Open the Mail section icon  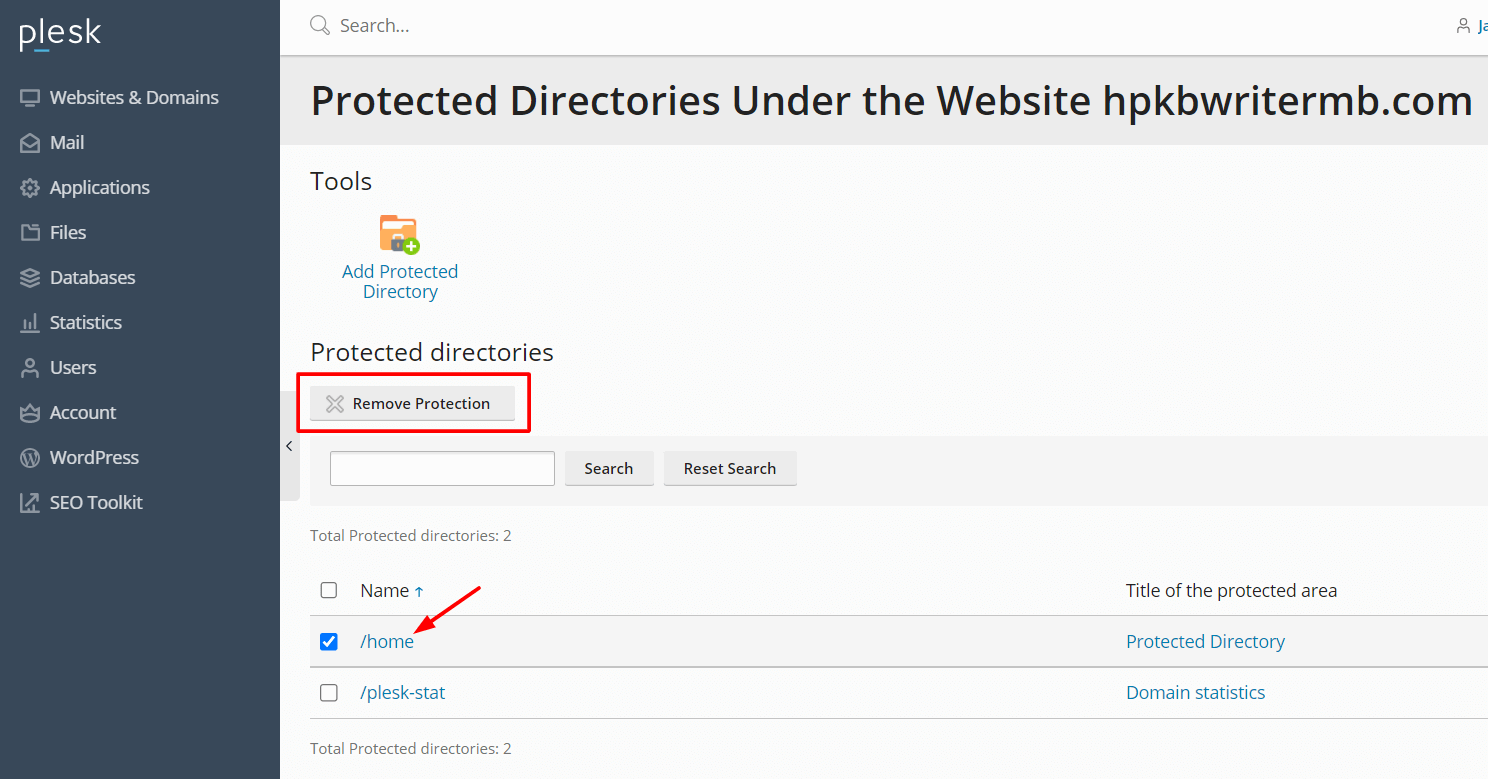click(x=29, y=142)
